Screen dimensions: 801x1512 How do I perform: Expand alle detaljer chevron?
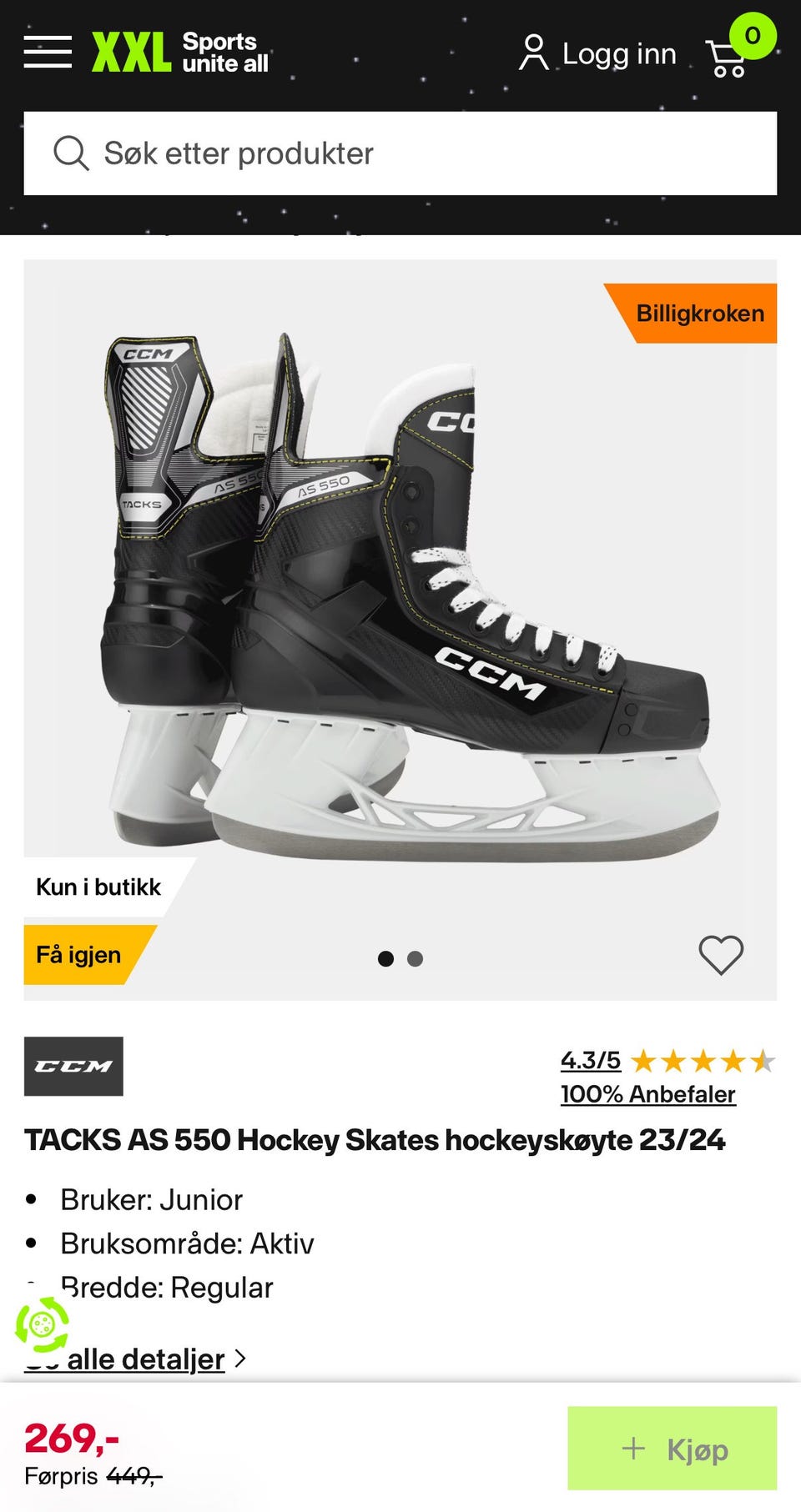click(x=240, y=1359)
